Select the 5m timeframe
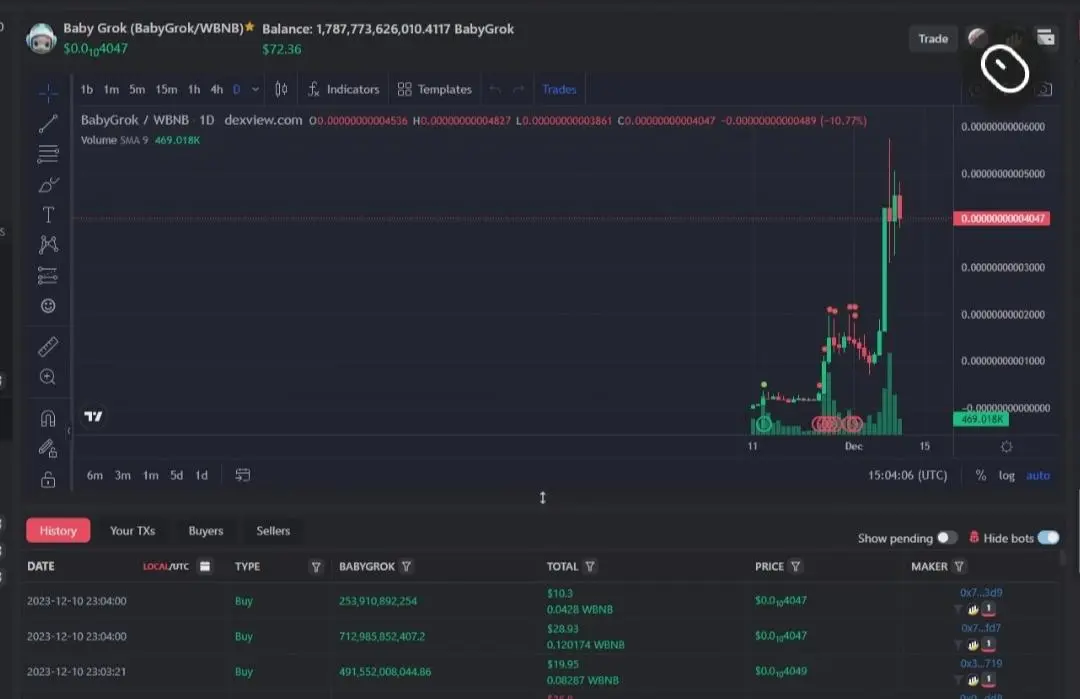Viewport: 1080px width, 699px height. coord(137,89)
